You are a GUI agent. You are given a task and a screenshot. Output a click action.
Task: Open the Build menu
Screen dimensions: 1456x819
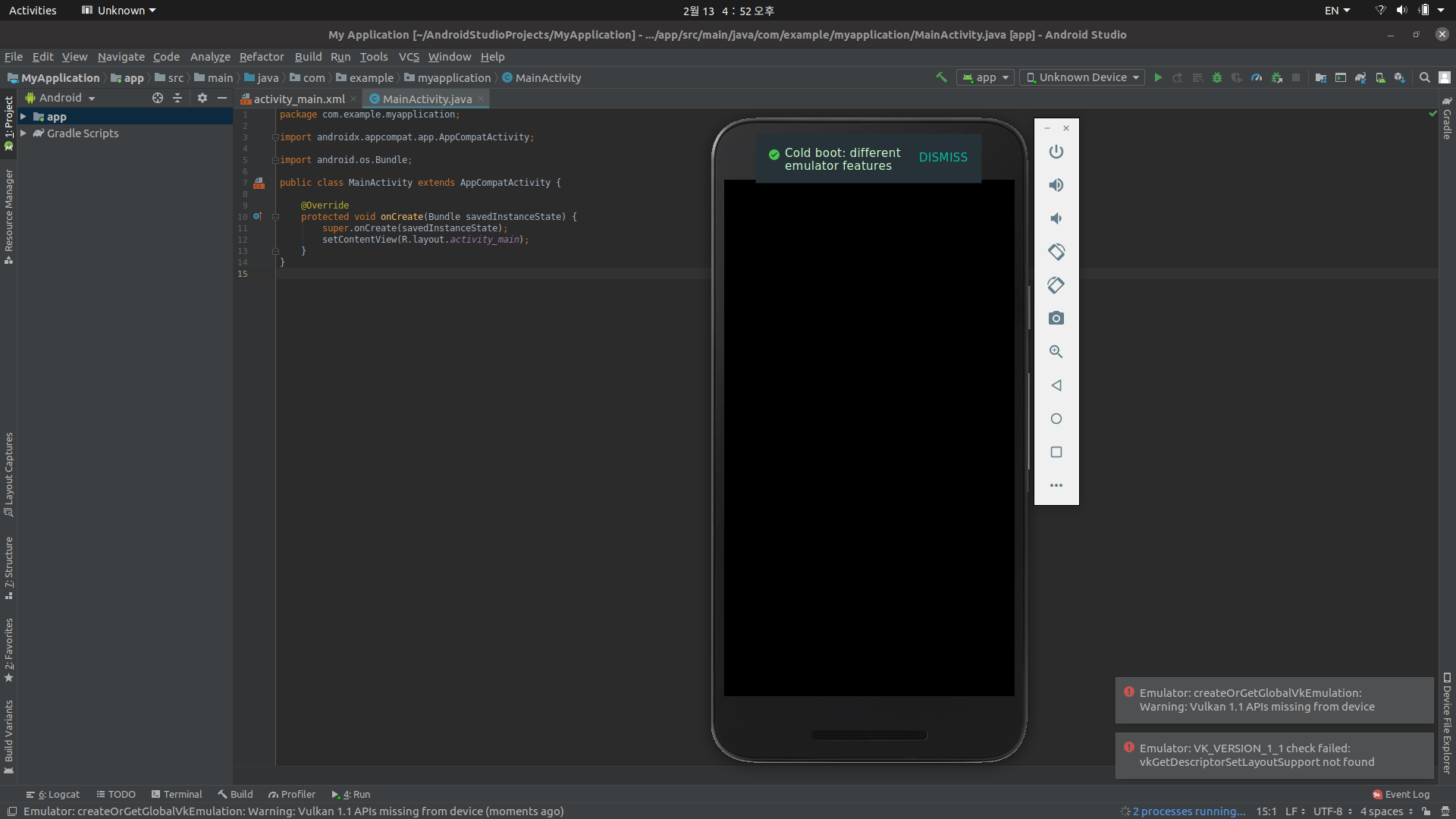[x=308, y=57]
